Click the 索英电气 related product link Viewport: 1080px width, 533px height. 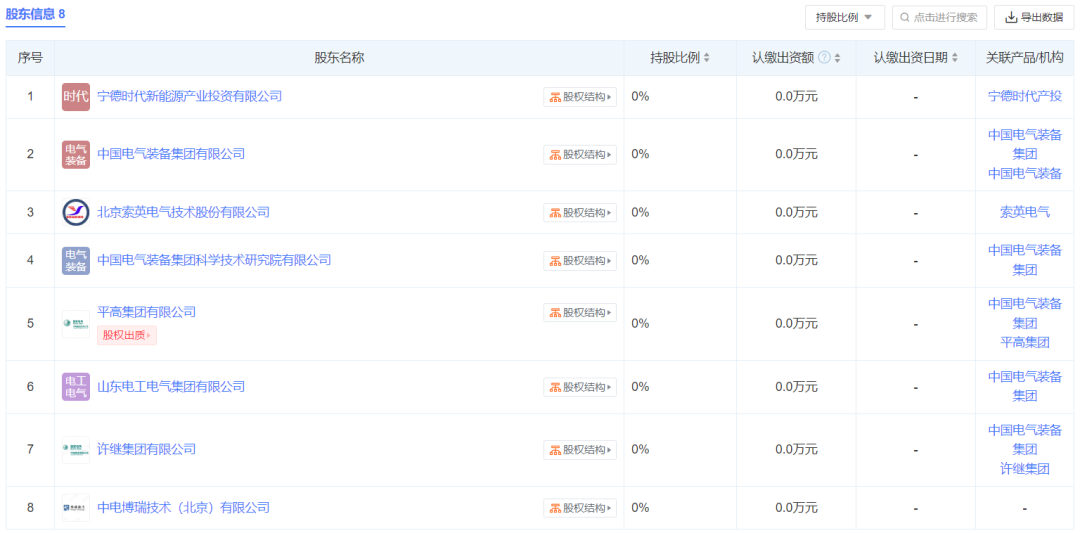(x=1024, y=212)
